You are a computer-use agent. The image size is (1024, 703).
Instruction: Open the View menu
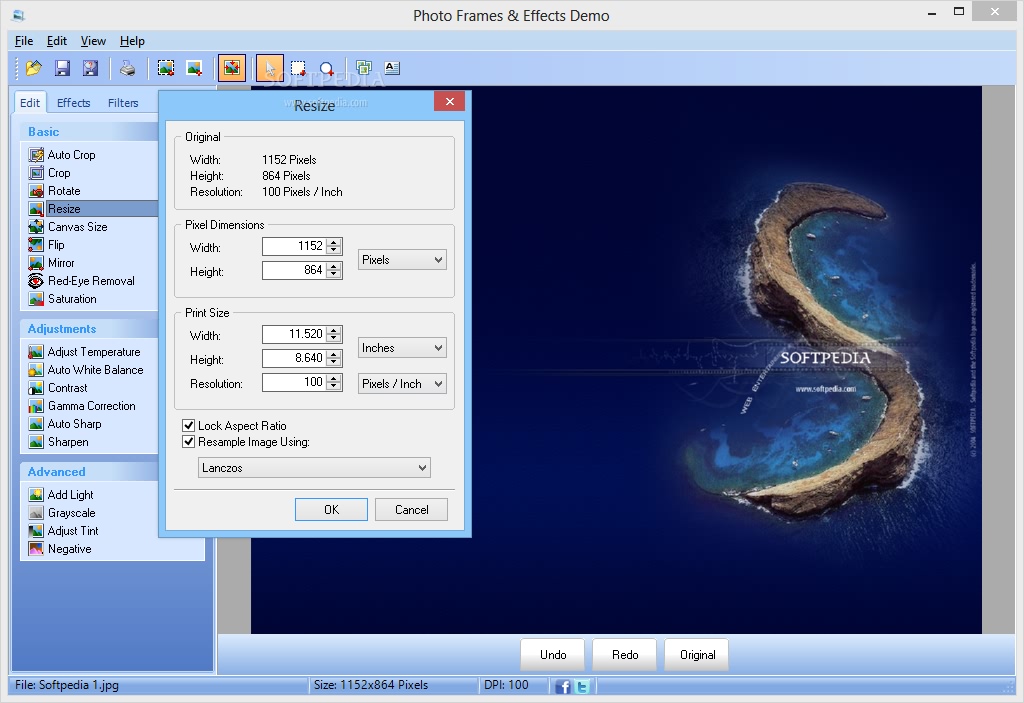(x=93, y=41)
